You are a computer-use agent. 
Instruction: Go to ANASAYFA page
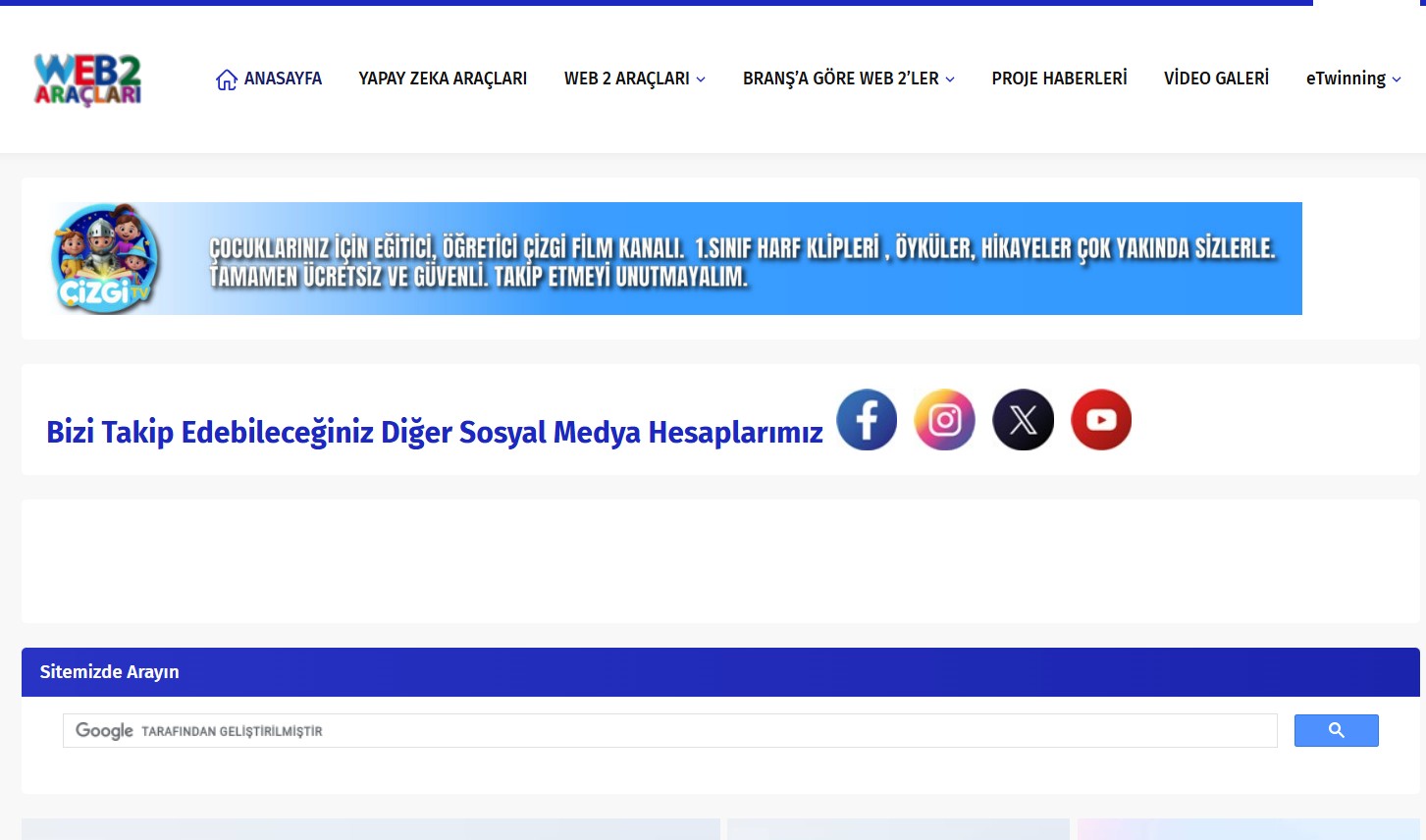point(285,79)
